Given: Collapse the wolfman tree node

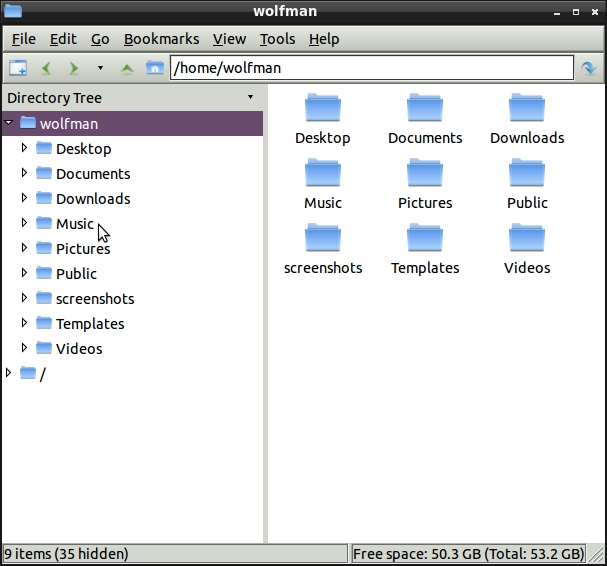Looking at the screenshot, I should [9, 123].
